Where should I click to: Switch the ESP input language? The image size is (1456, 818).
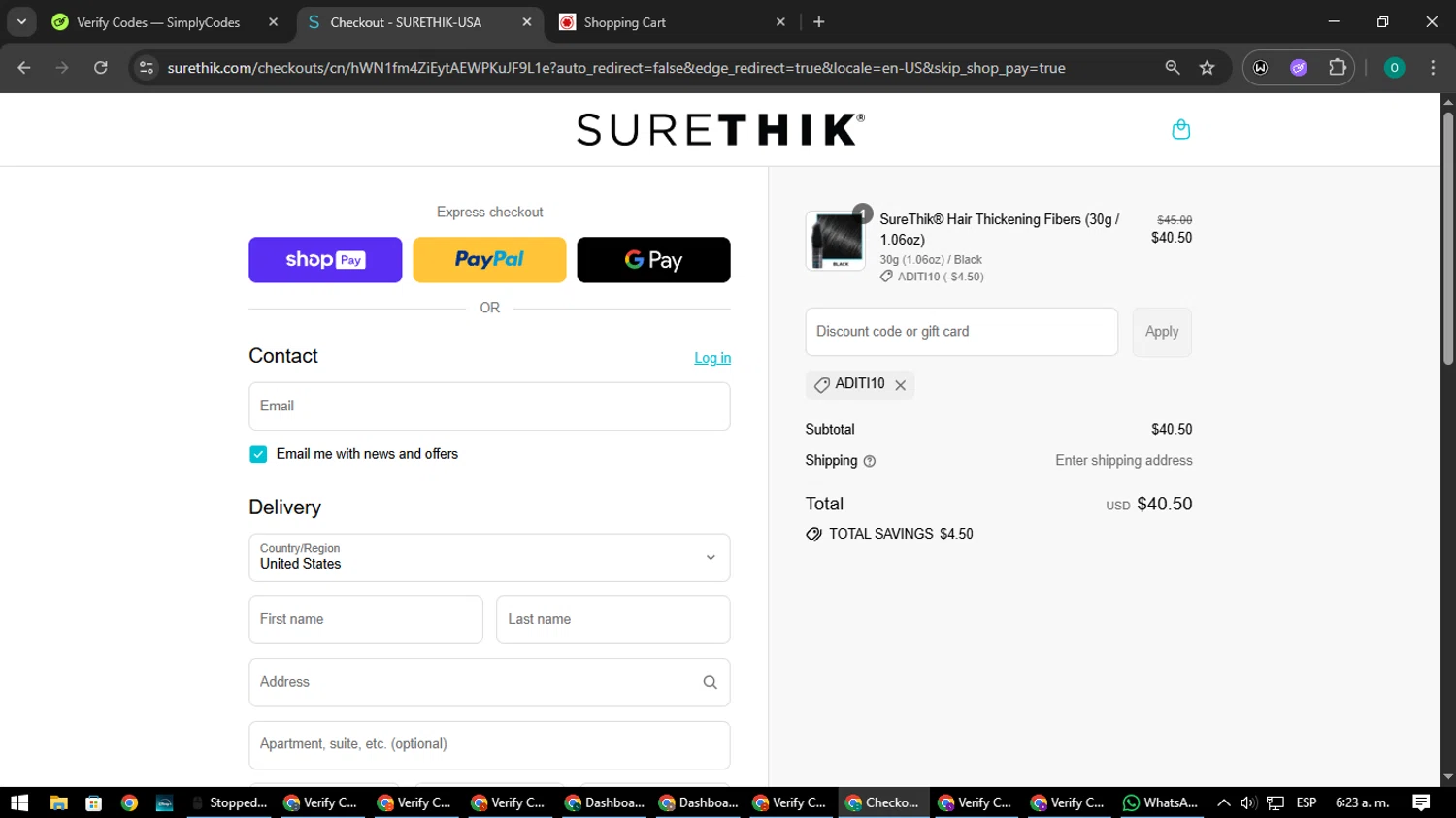click(1307, 802)
